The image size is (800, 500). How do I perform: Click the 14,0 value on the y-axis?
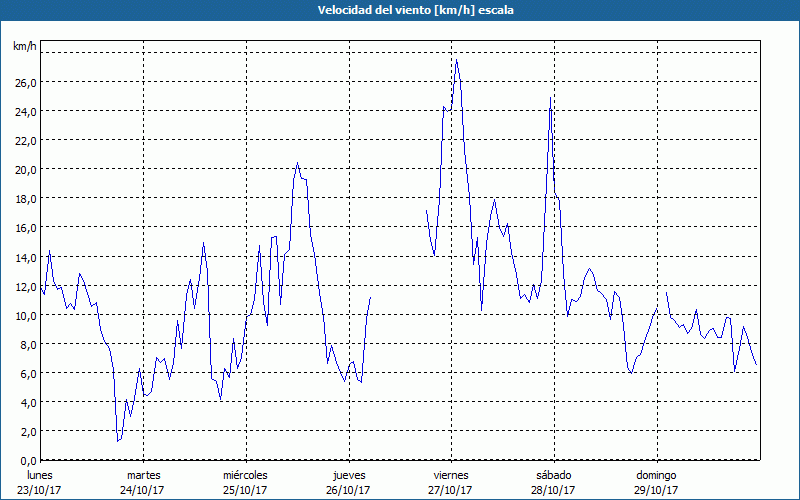(25, 257)
